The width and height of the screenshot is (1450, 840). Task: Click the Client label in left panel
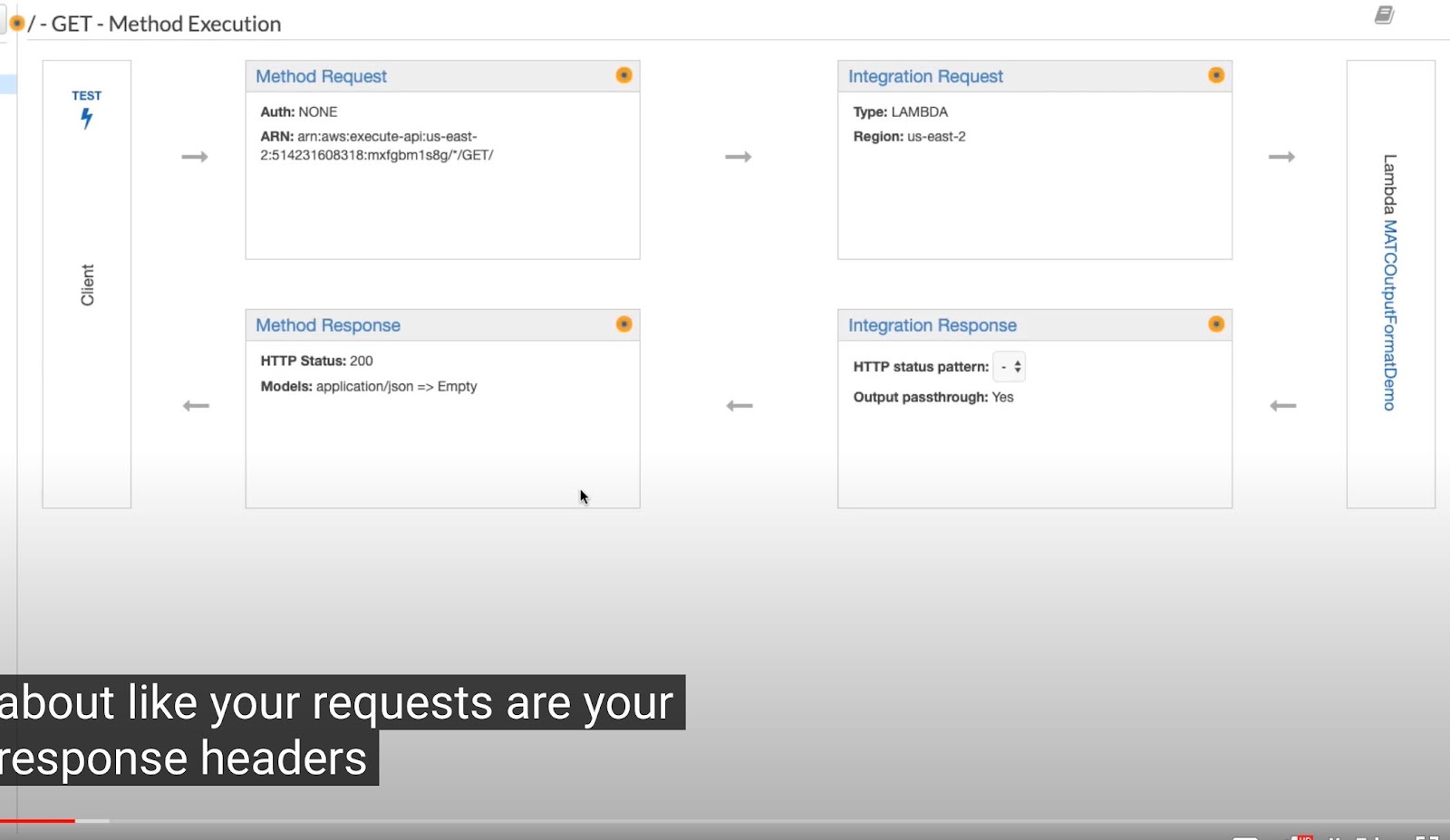coord(87,285)
